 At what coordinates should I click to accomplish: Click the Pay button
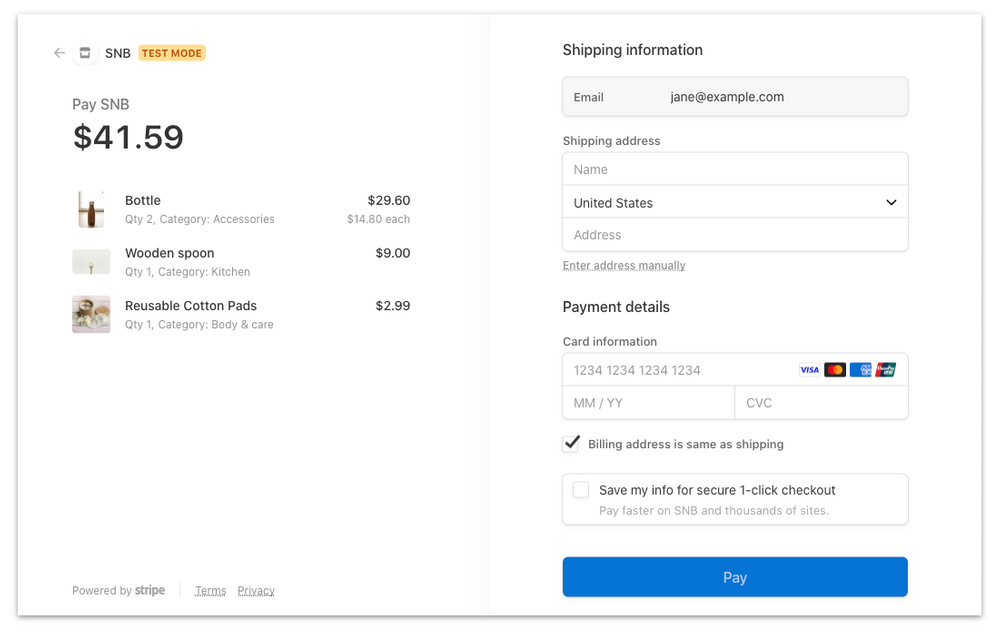735,577
